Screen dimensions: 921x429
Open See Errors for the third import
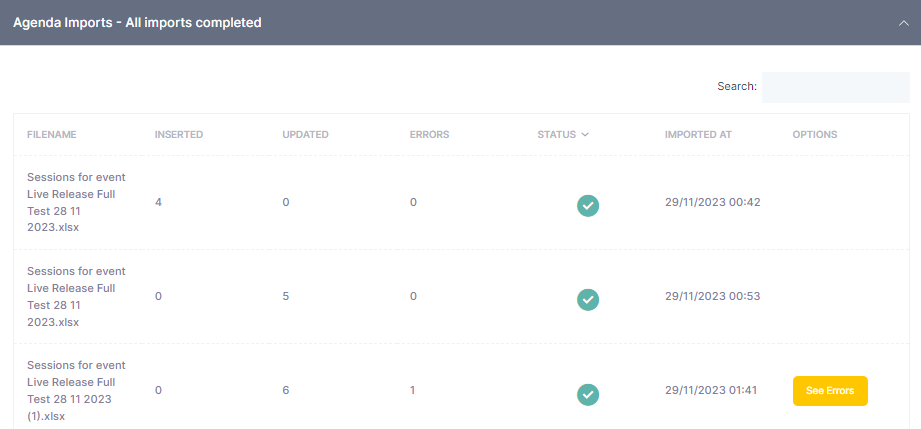click(829, 391)
